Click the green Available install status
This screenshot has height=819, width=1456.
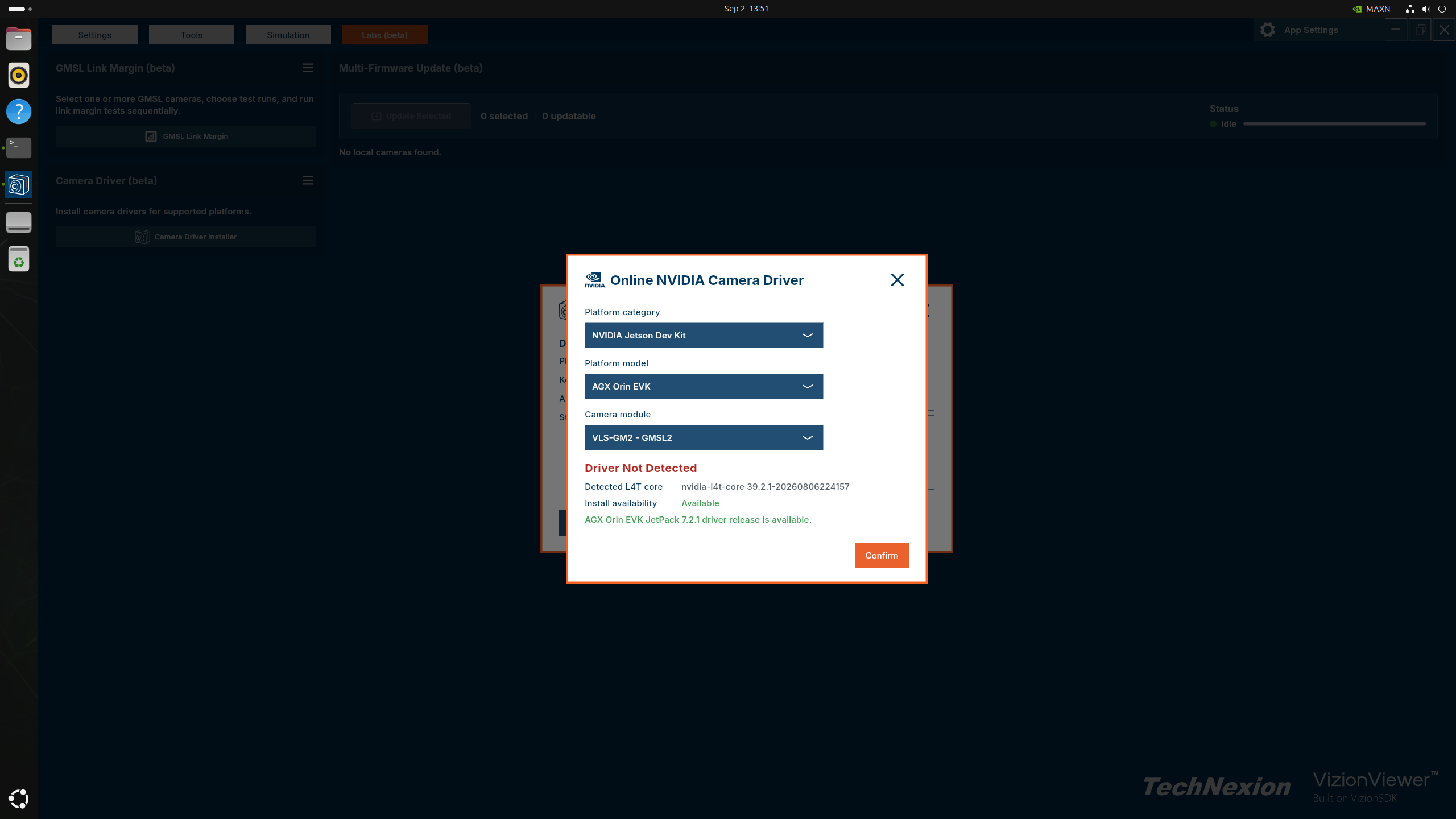click(x=700, y=503)
